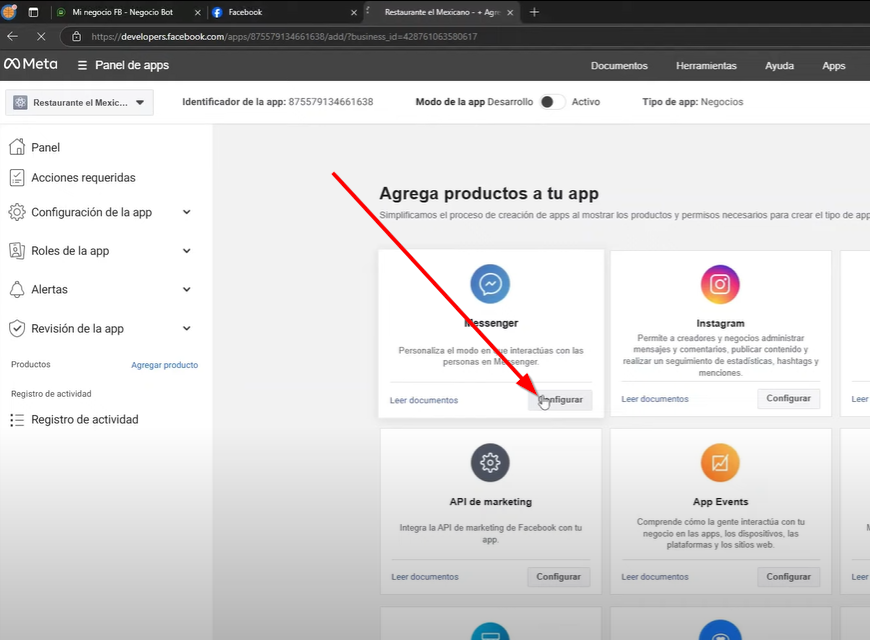Click the app icon beside Restaurante el Mexic...
This screenshot has height=640, width=870.
(20, 103)
